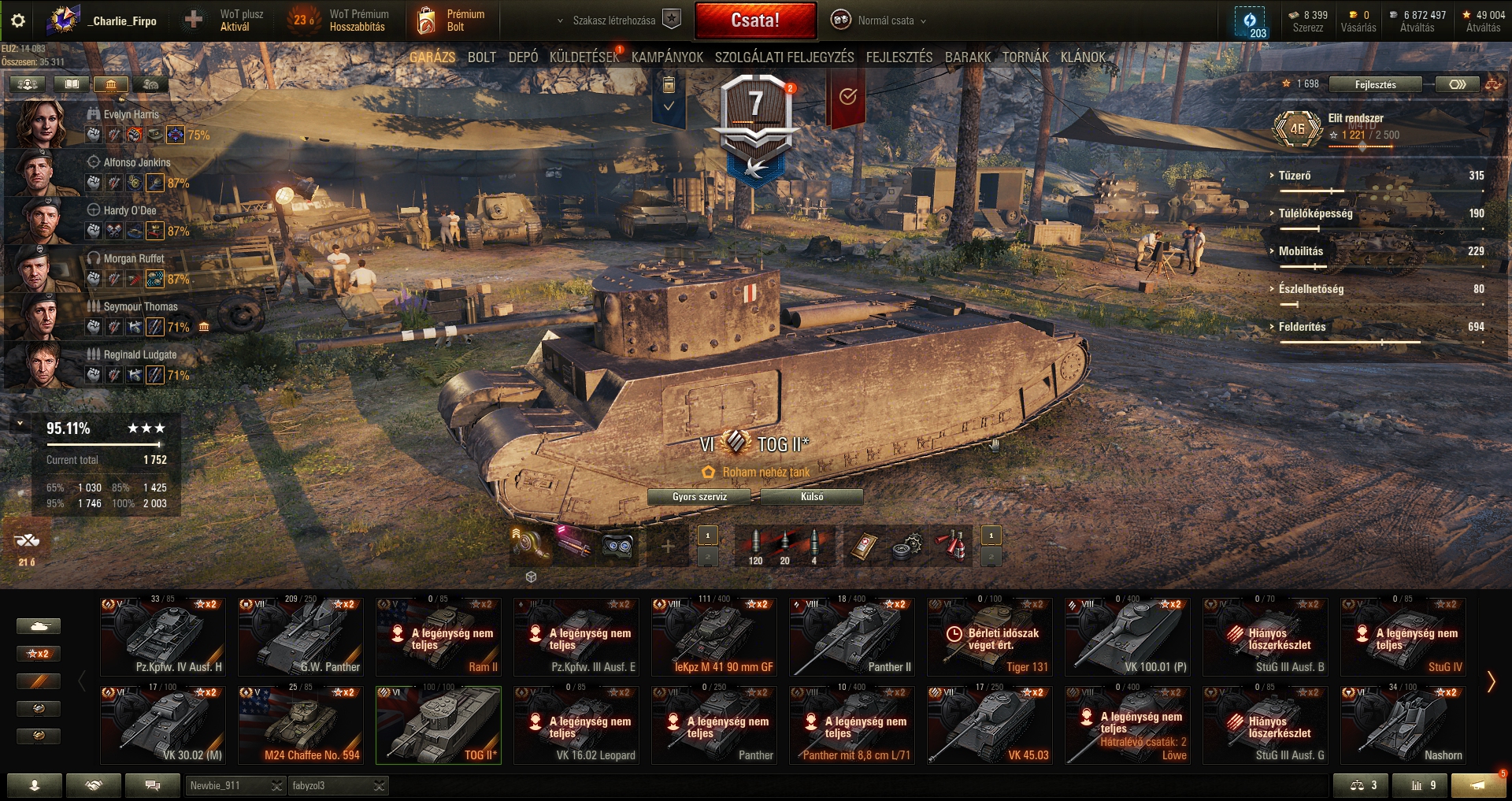The image size is (1512, 801).
Task: Collapse the 95.11% marks statistics panel
Action: [x=20, y=424]
